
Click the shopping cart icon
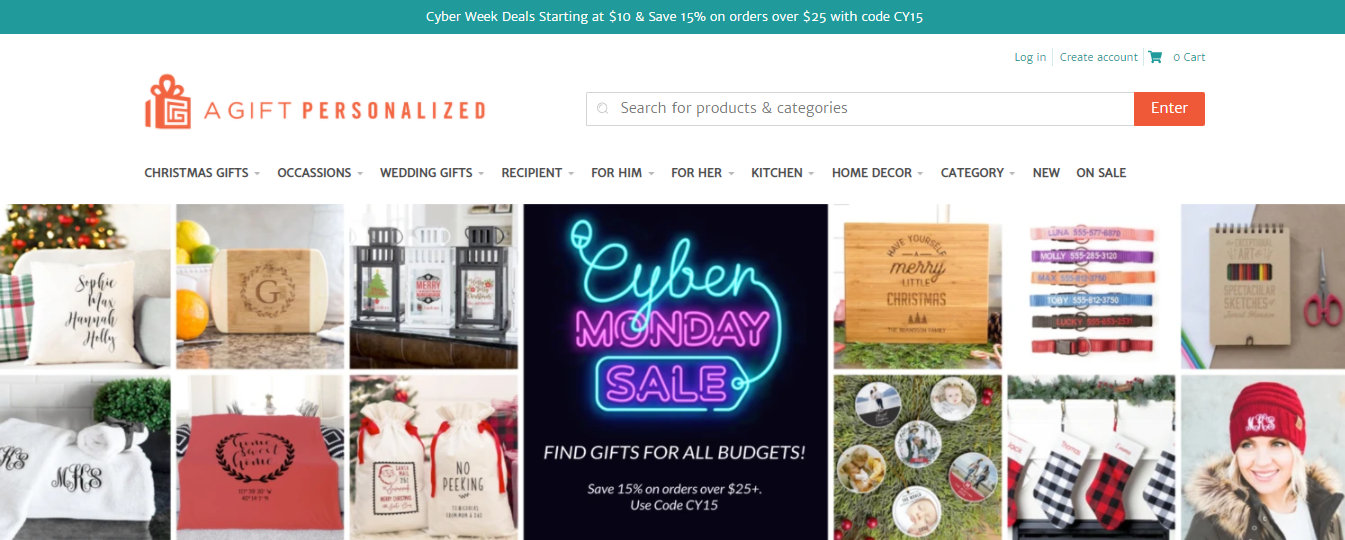(x=1155, y=57)
